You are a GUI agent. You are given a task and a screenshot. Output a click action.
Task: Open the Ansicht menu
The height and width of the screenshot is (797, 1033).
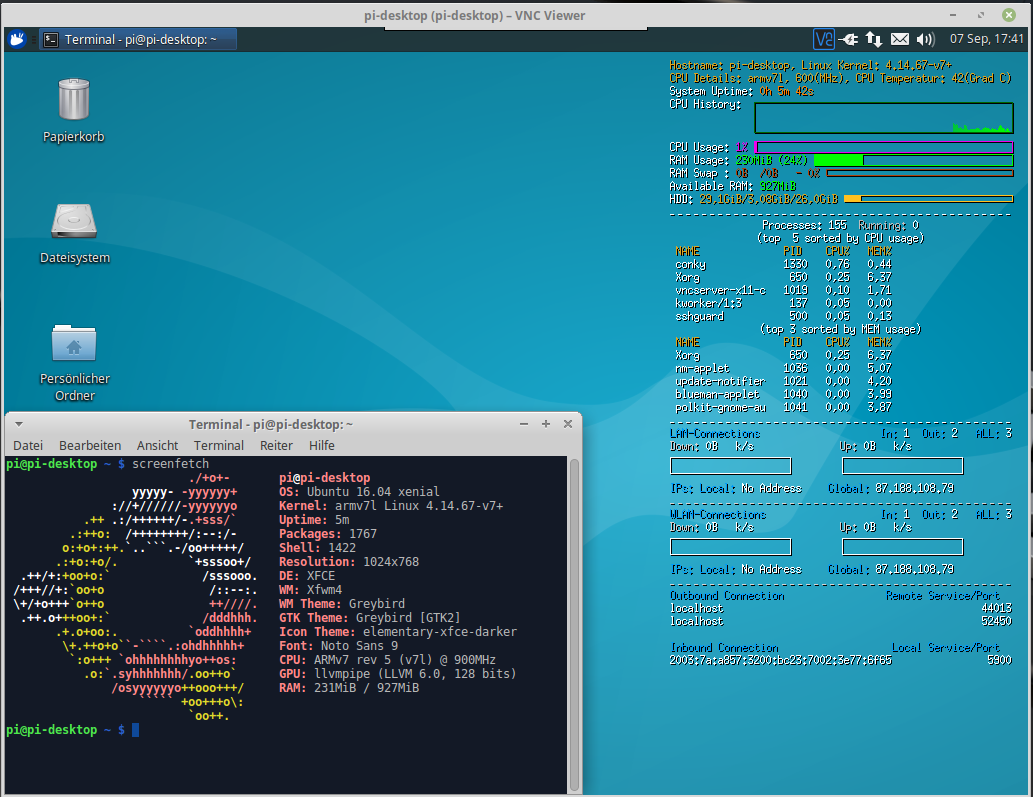click(157, 445)
